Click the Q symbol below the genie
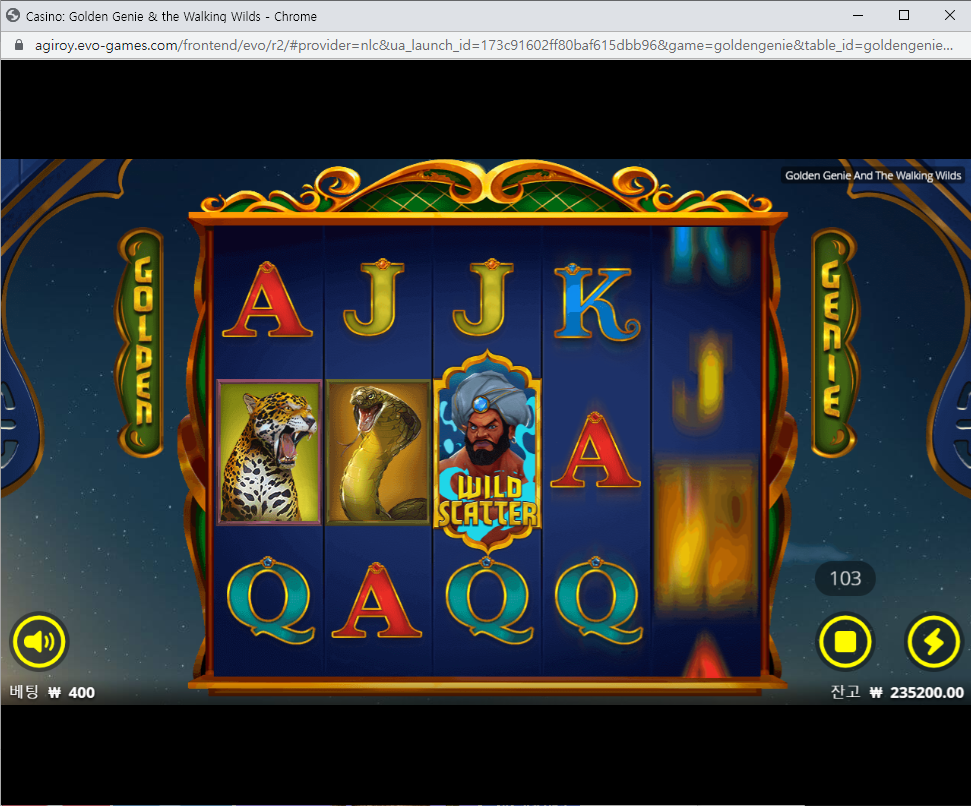 (489, 600)
